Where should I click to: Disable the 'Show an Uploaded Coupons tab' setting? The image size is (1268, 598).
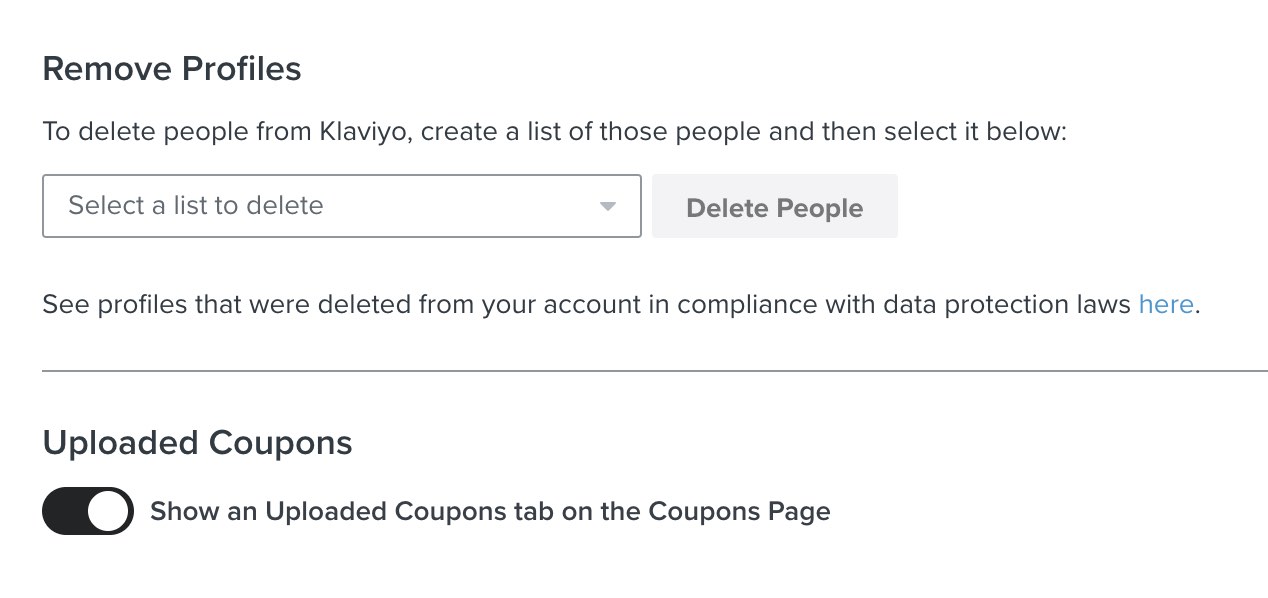(x=87, y=511)
